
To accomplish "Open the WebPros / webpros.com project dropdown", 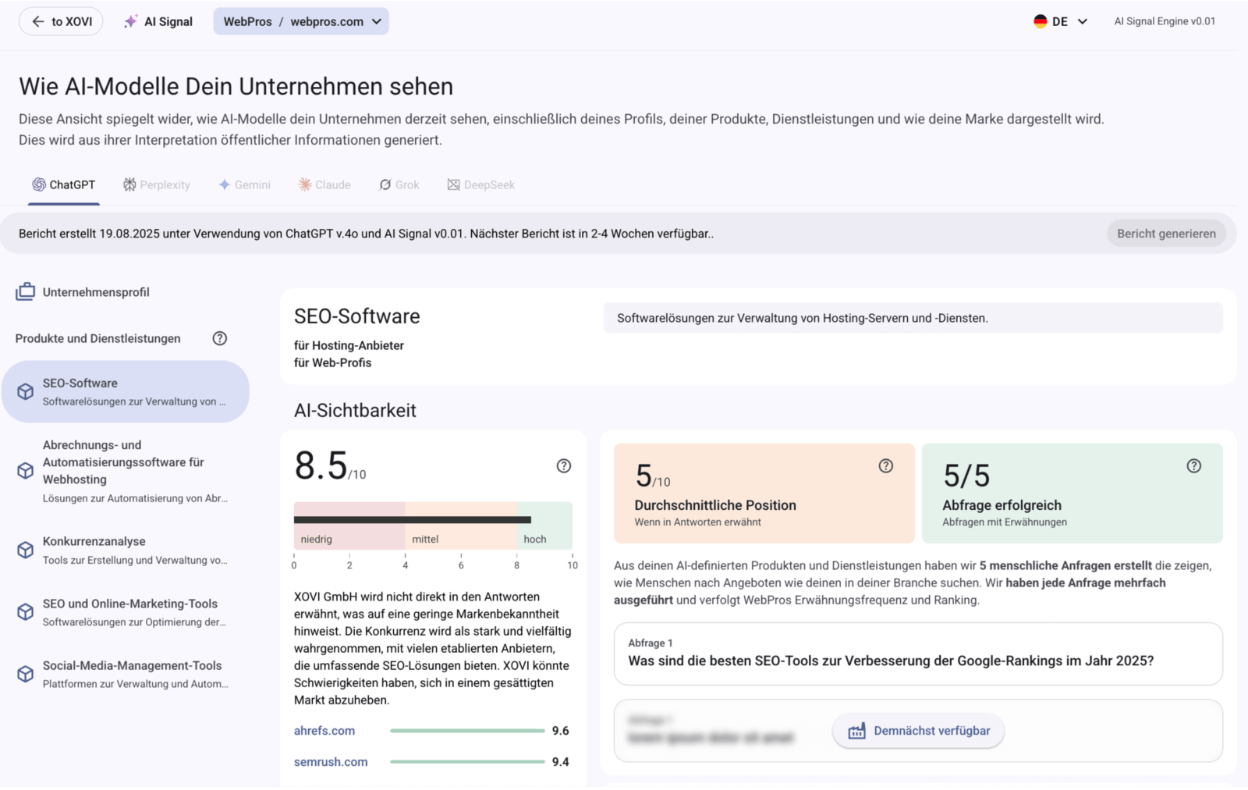I will click(301, 22).
